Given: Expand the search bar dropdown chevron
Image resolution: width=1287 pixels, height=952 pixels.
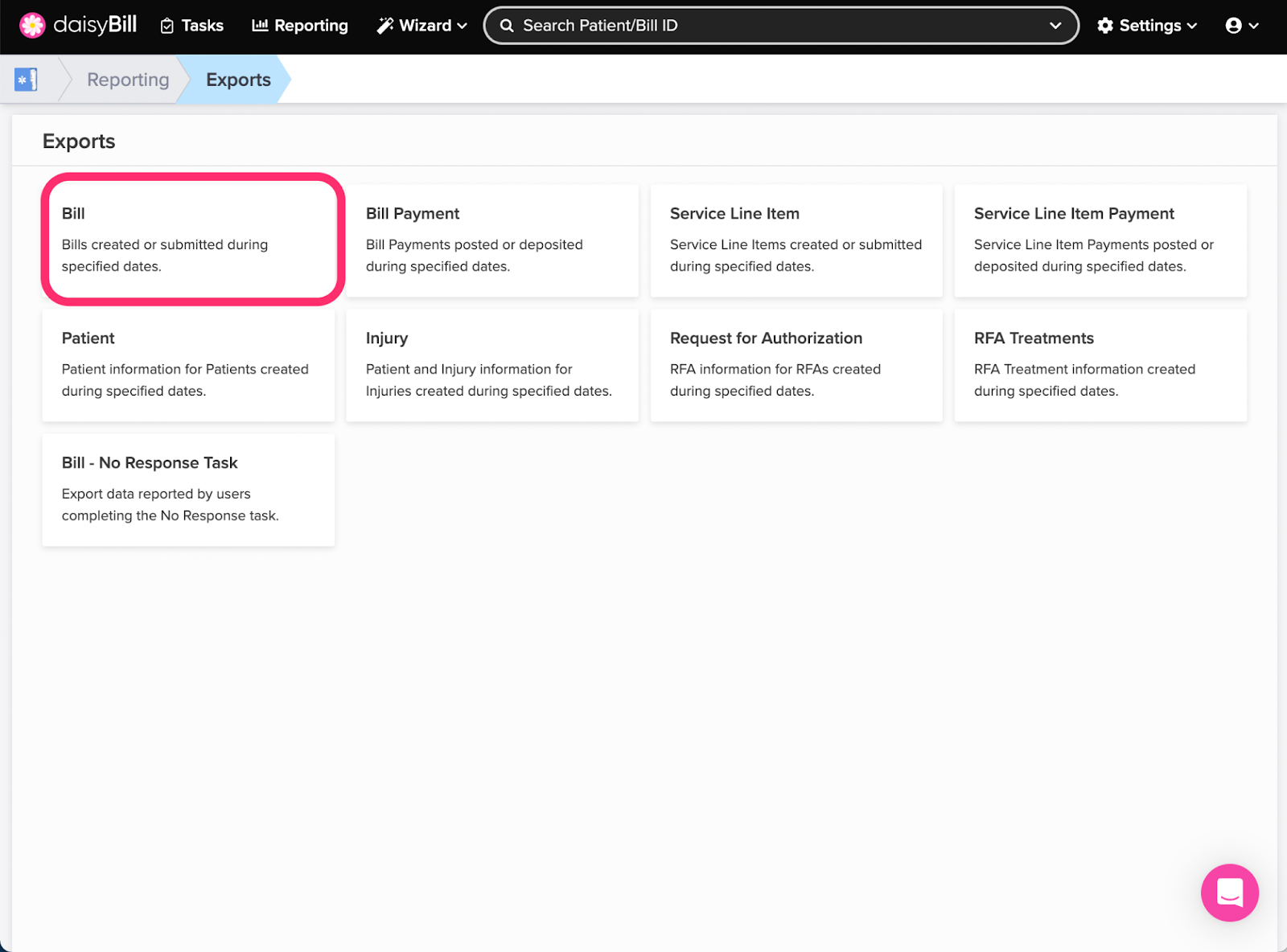Looking at the screenshot, I should tap(1055, 26).
